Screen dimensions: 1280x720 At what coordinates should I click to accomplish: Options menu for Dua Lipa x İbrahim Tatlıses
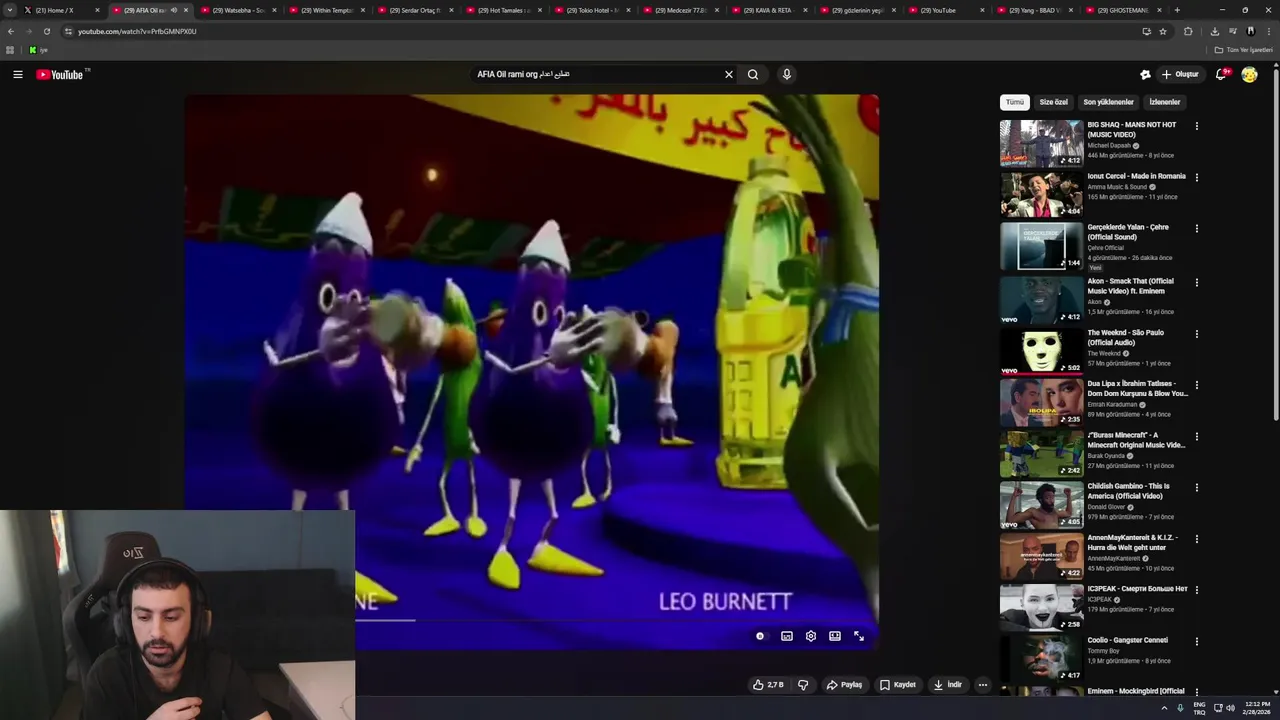click(1196, 385)
